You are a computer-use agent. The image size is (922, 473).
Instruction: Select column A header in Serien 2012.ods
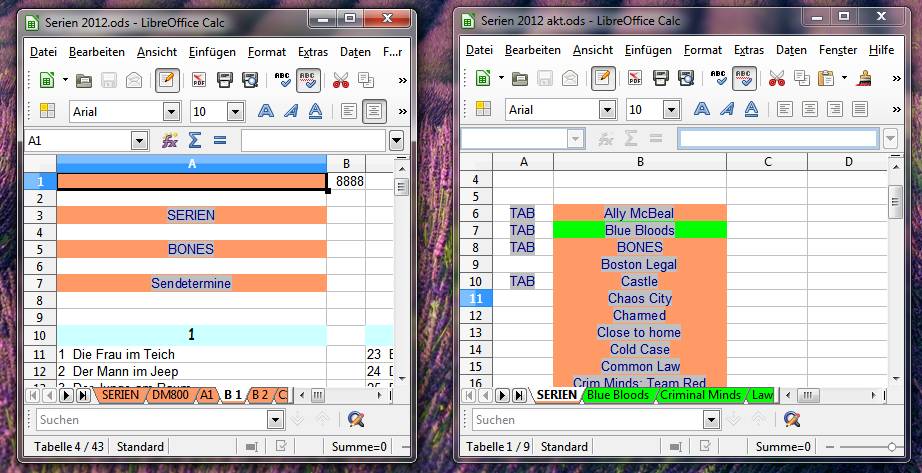[191, 164]
